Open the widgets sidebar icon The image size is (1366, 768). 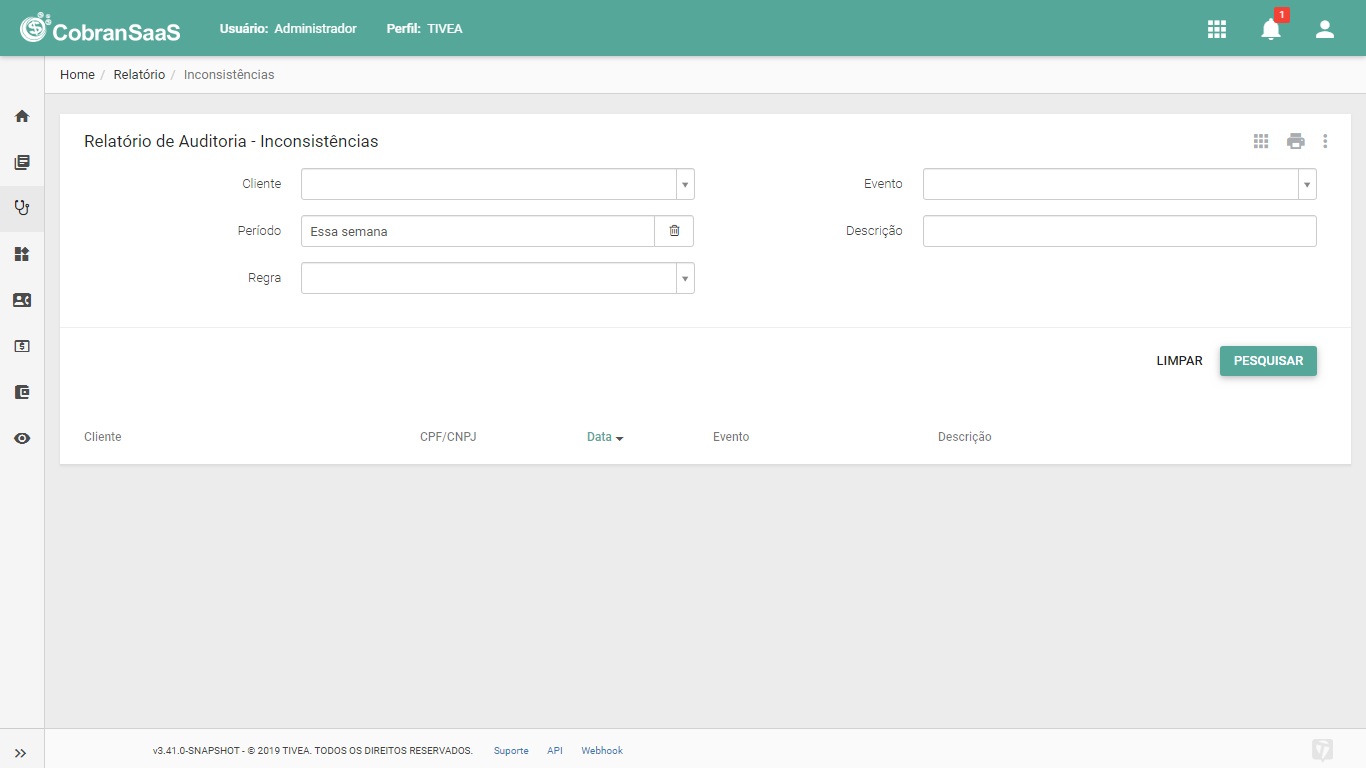pyautogui.click(x=22, y=254)
